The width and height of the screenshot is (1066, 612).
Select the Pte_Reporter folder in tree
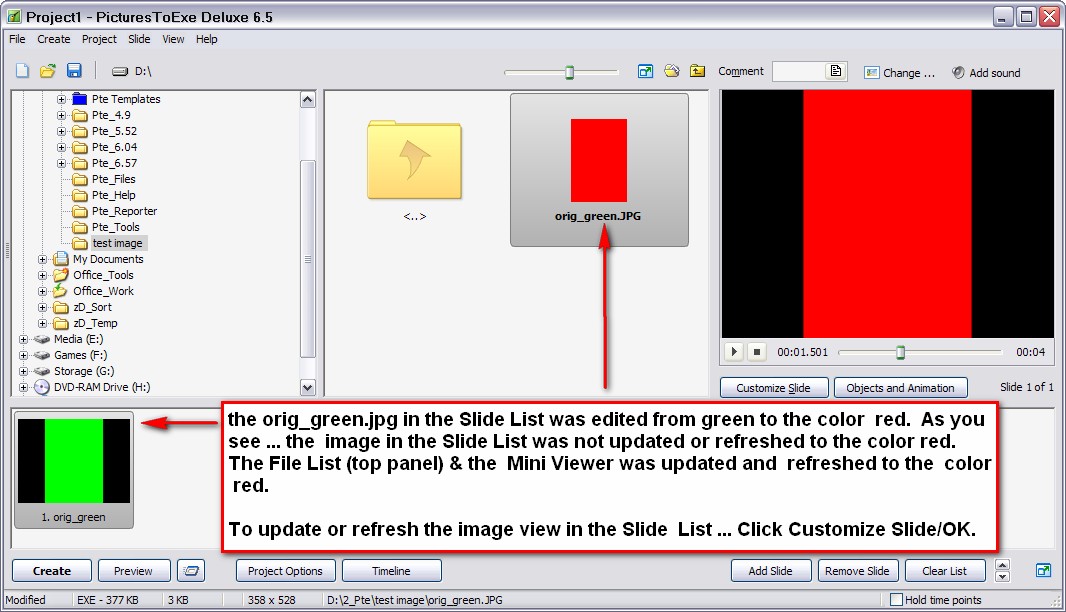[124, 211]
